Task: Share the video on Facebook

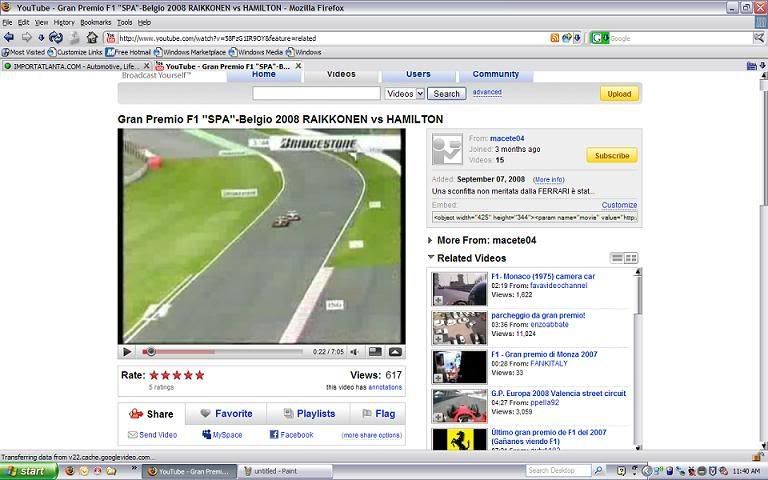Action: coord(291,435)
